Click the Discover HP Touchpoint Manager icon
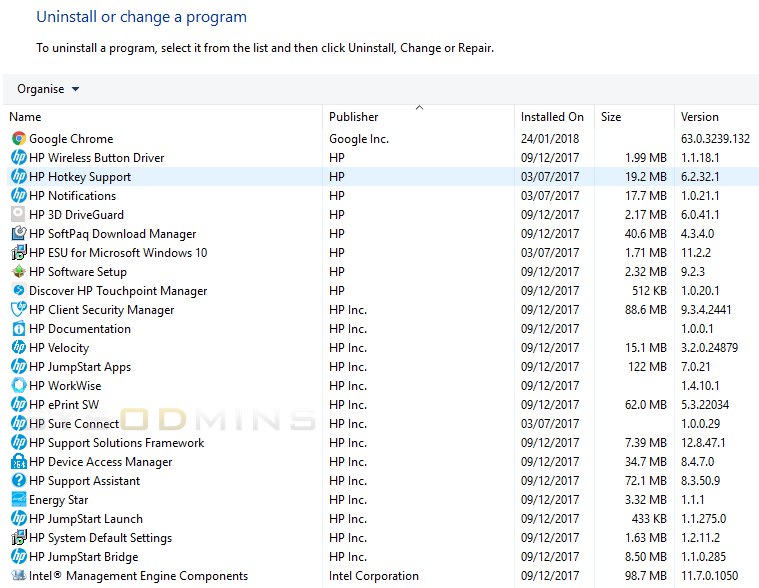The width and height of the screenshot is (759, 588). (18, 290)
